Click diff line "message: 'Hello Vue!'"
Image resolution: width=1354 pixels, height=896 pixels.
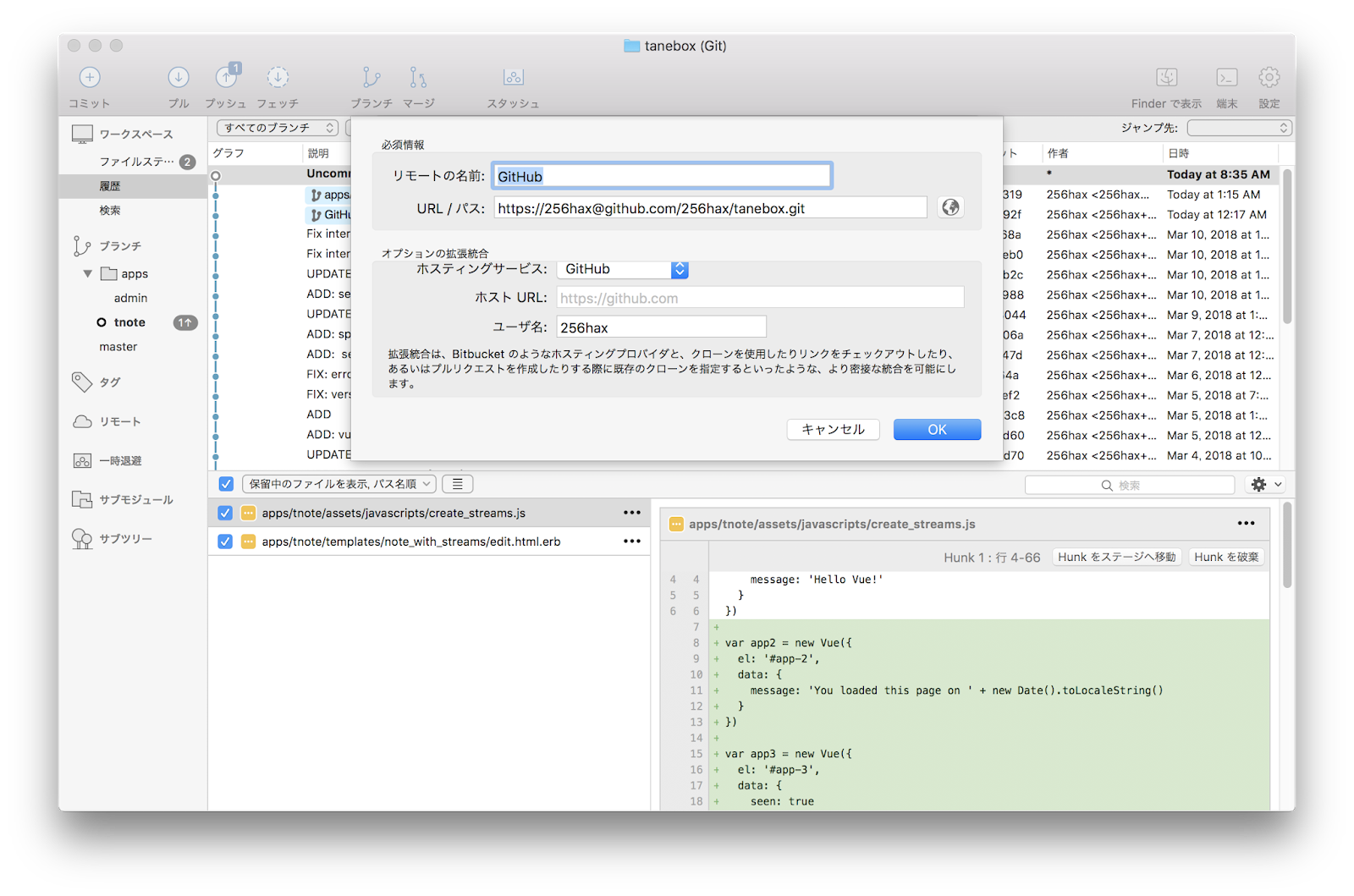tap(817, 580)
